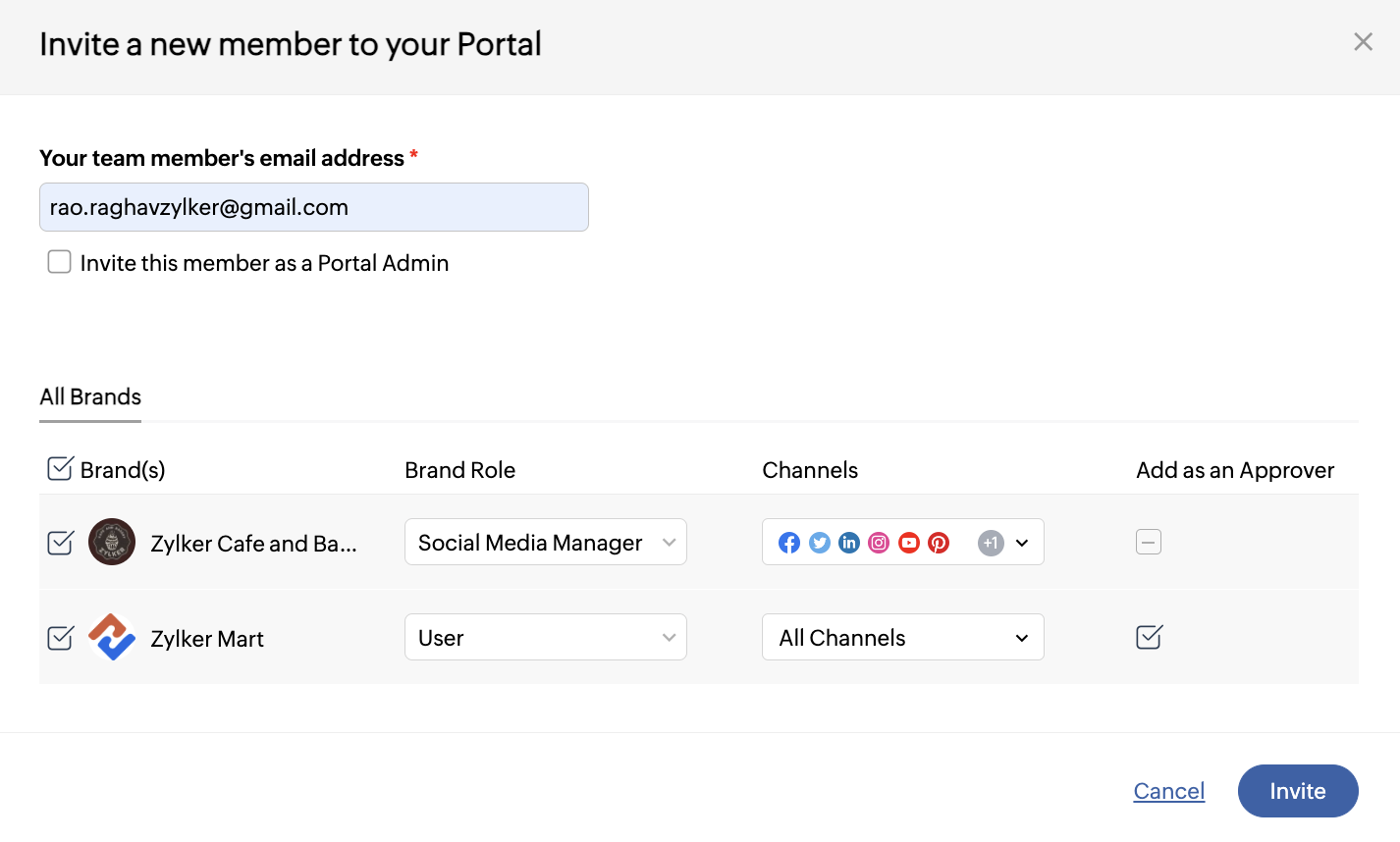1400x842 pixels.
Task: Click the Facebook channel icon
Action: click(789, 543)
